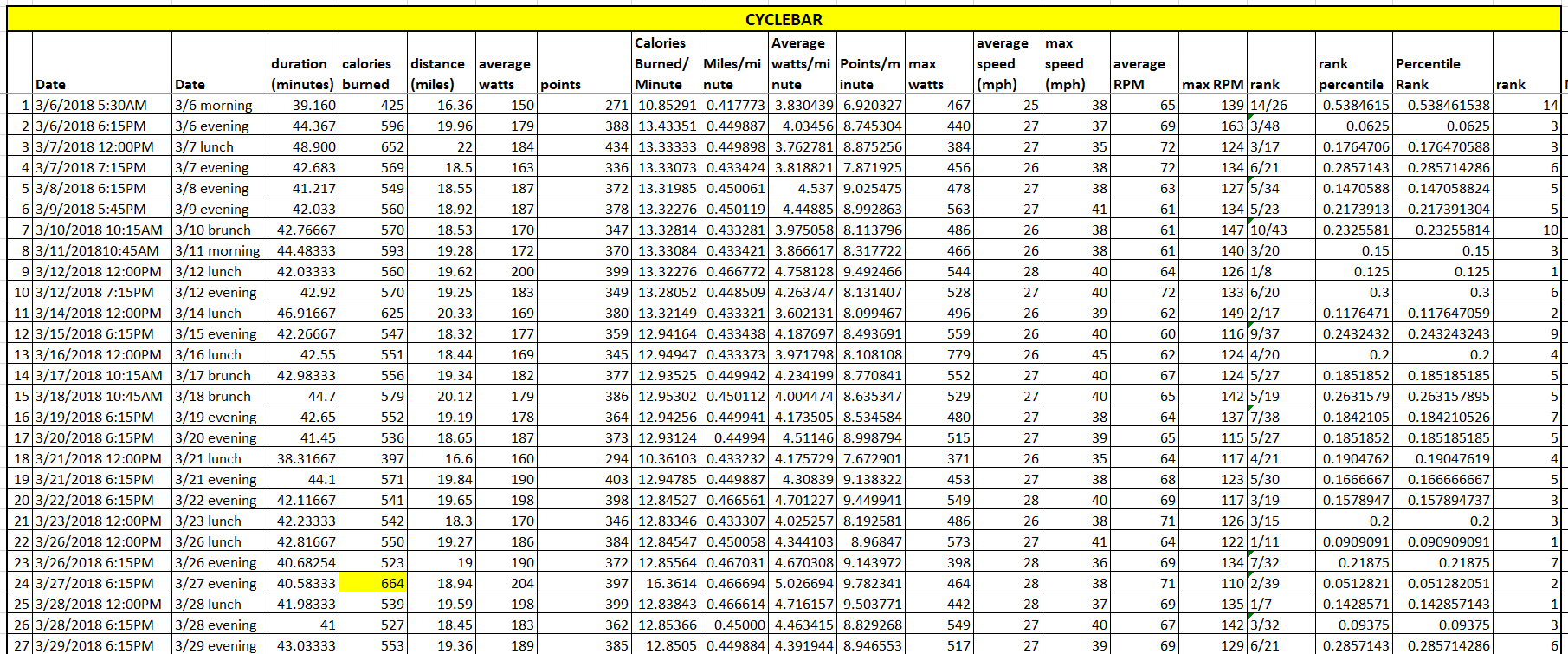Viewport: 1568px width, 654px height.
Task: Click the rank cell 3/48
Action: (1281, 126)
